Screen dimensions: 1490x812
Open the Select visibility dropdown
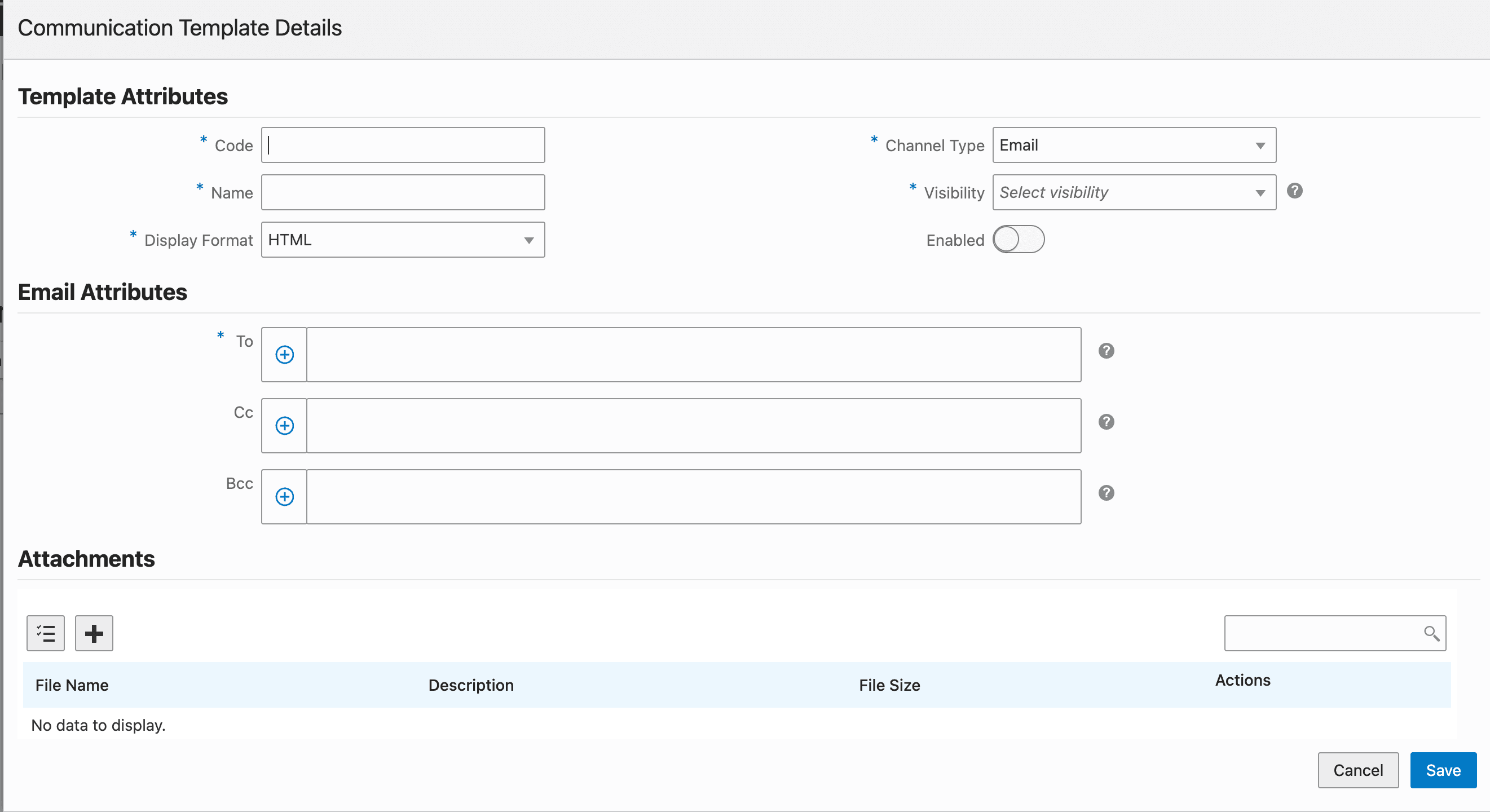[1260, 192]
